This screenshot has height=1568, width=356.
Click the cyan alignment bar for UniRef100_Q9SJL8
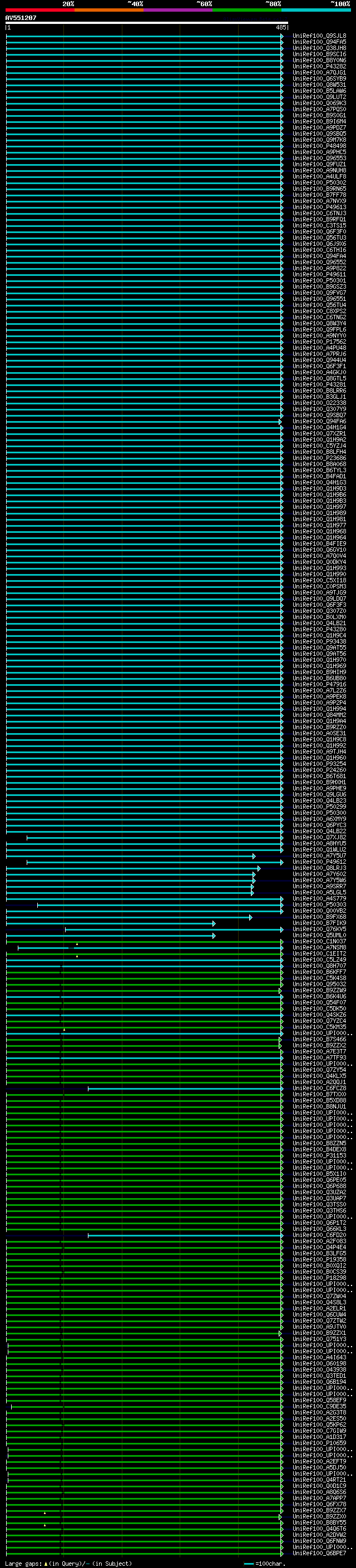[x=144, y=36]
